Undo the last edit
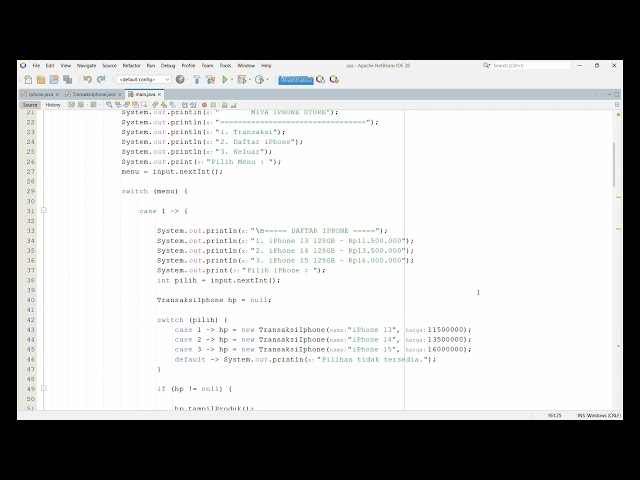Image resolution: width=640 pixels, height=480 pixels. (x=87, y=80)
